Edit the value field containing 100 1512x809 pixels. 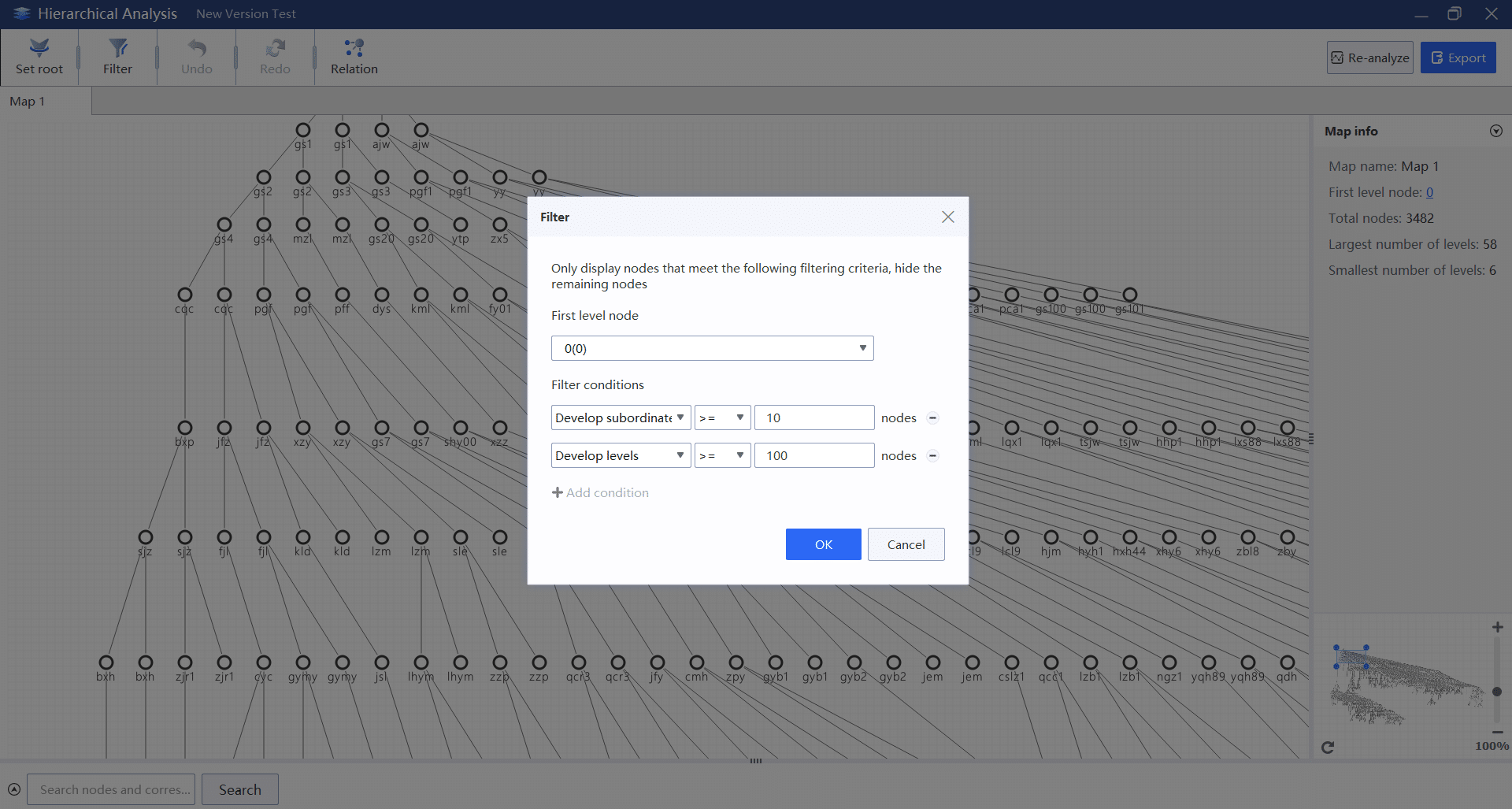pyautogui.click(x=814, y=455)
